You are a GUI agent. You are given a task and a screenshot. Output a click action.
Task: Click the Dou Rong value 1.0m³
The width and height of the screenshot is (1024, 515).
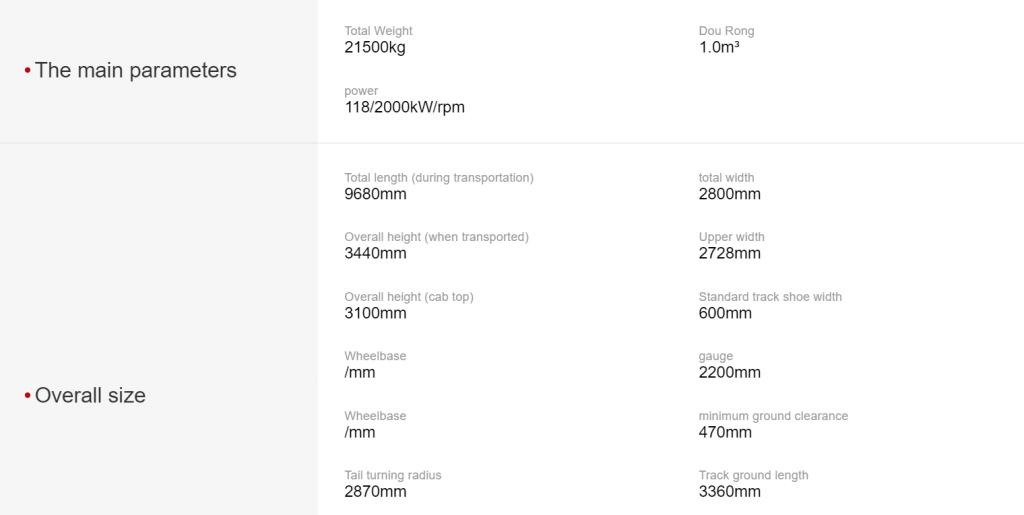click(x=719, y=48)
